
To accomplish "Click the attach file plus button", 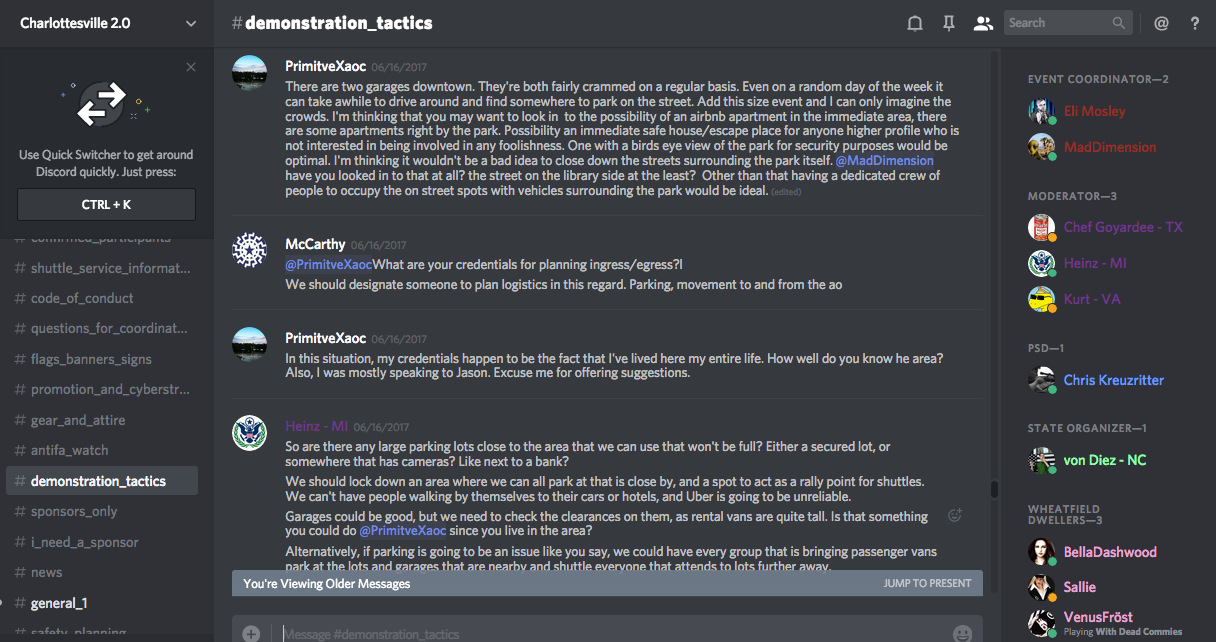I will tap(251, 633).
